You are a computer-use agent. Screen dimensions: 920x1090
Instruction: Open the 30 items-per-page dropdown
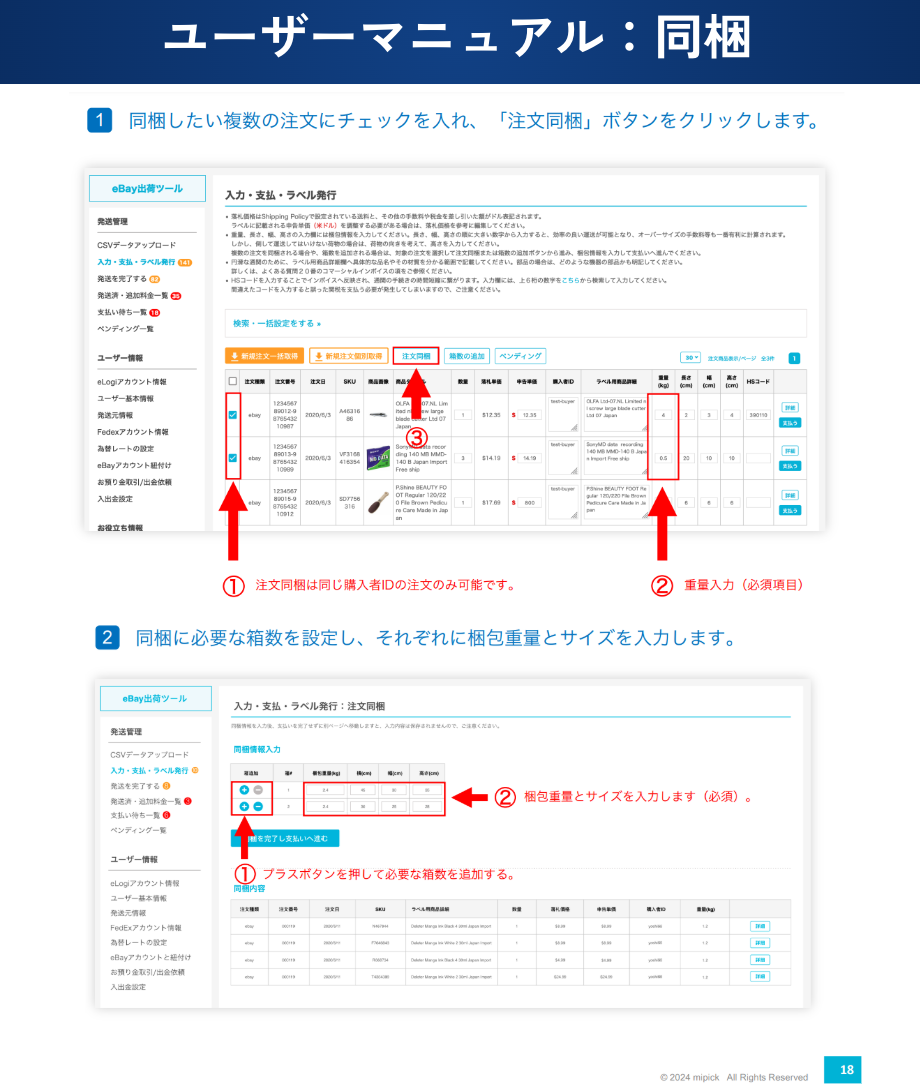[x=690, y=357]
